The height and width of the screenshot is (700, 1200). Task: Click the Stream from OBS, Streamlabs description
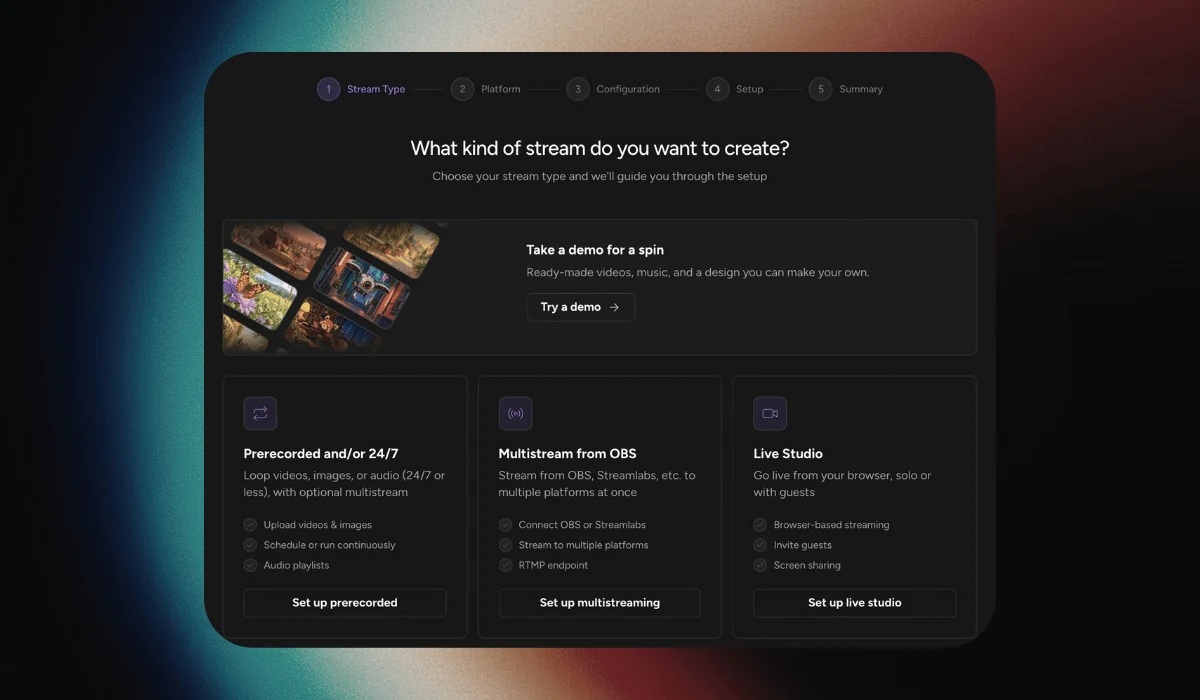coord(597,484)
